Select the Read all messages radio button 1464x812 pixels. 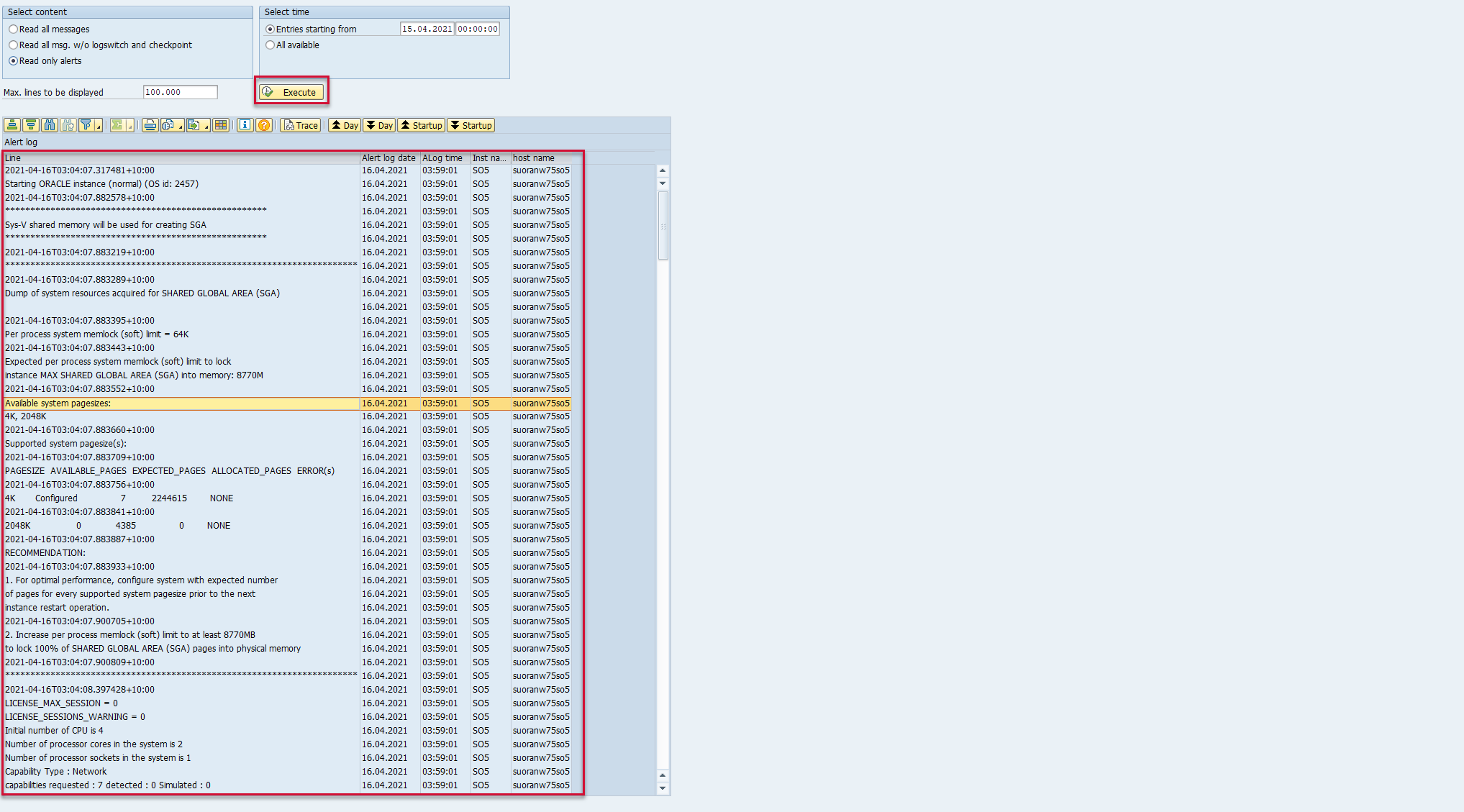tap(14, 29)
